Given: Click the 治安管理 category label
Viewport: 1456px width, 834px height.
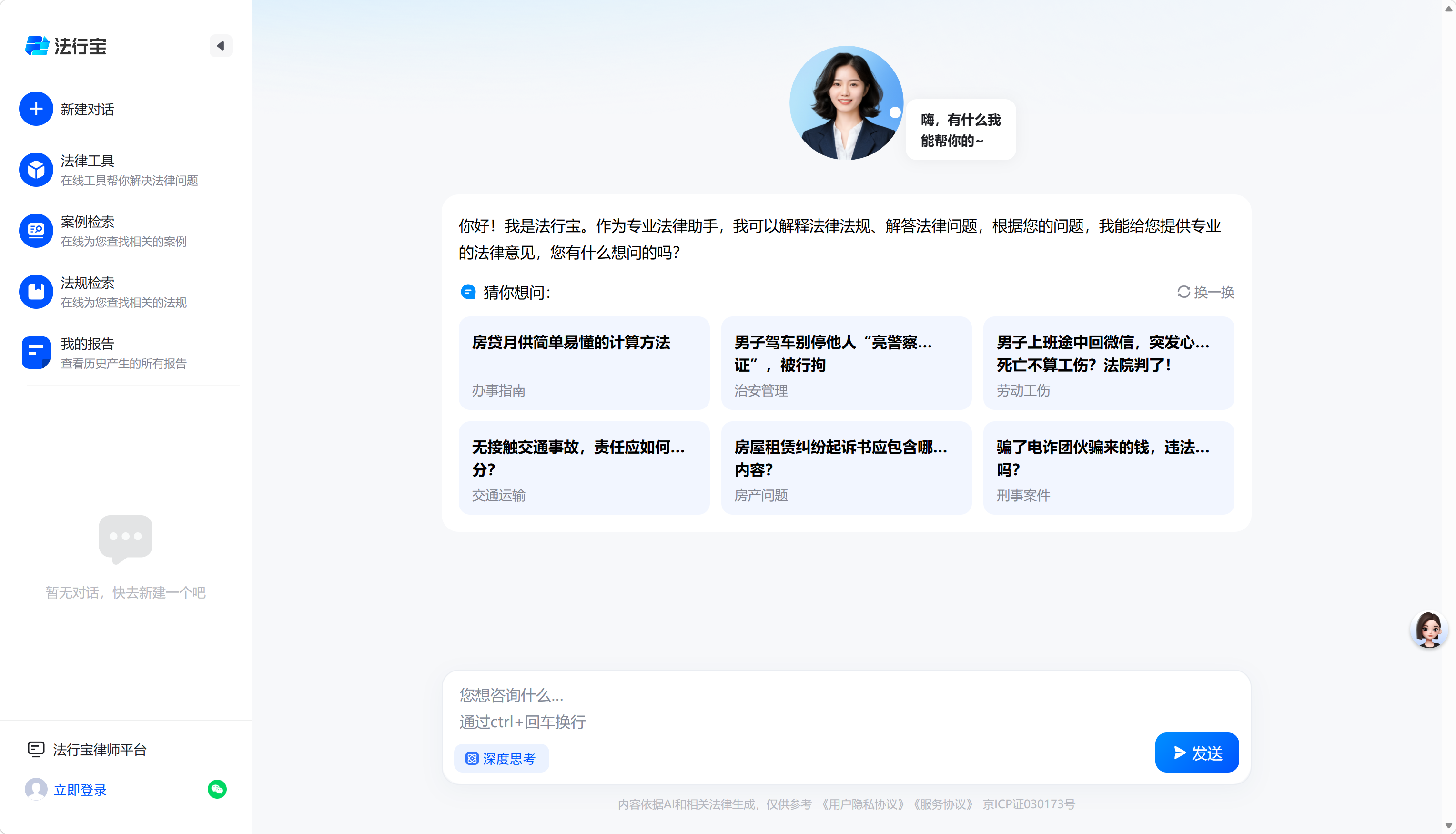Looking at the screenshot, I should pos(761,391).
